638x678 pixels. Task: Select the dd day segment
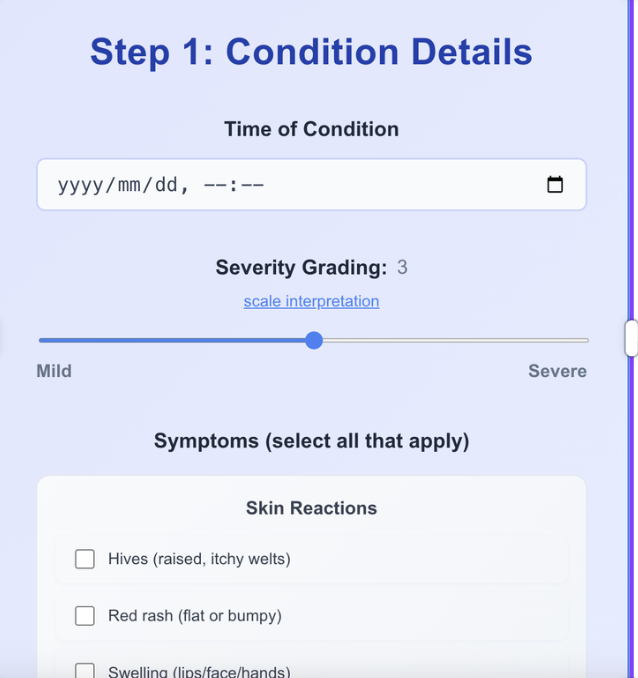(x=166, y=185)
